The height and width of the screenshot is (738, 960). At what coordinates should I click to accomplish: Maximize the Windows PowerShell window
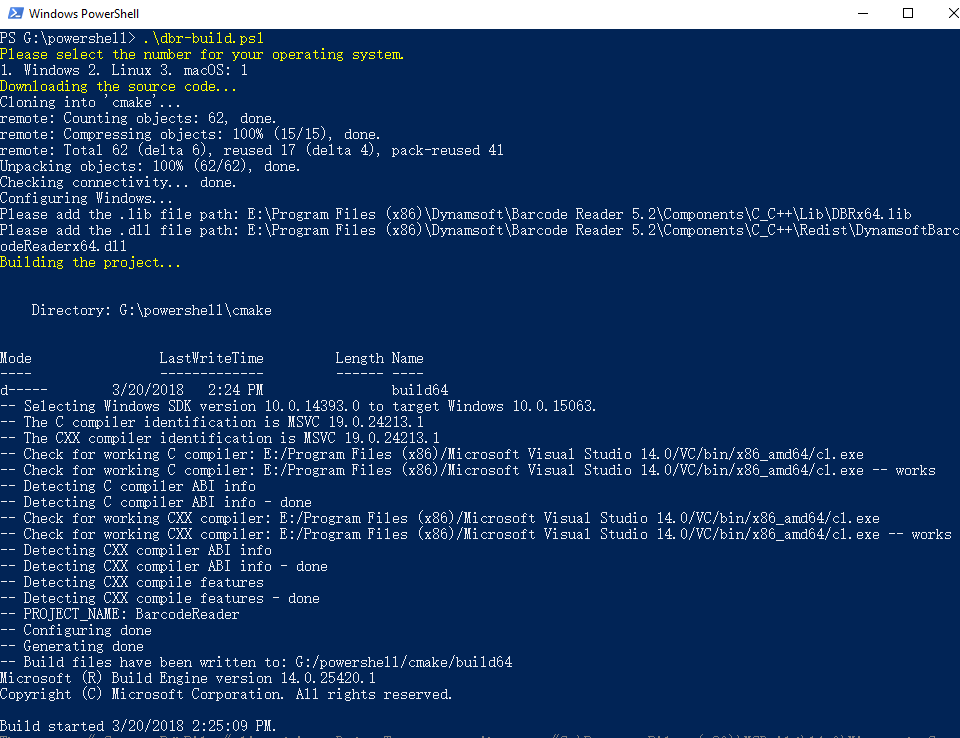click(908, 14)
